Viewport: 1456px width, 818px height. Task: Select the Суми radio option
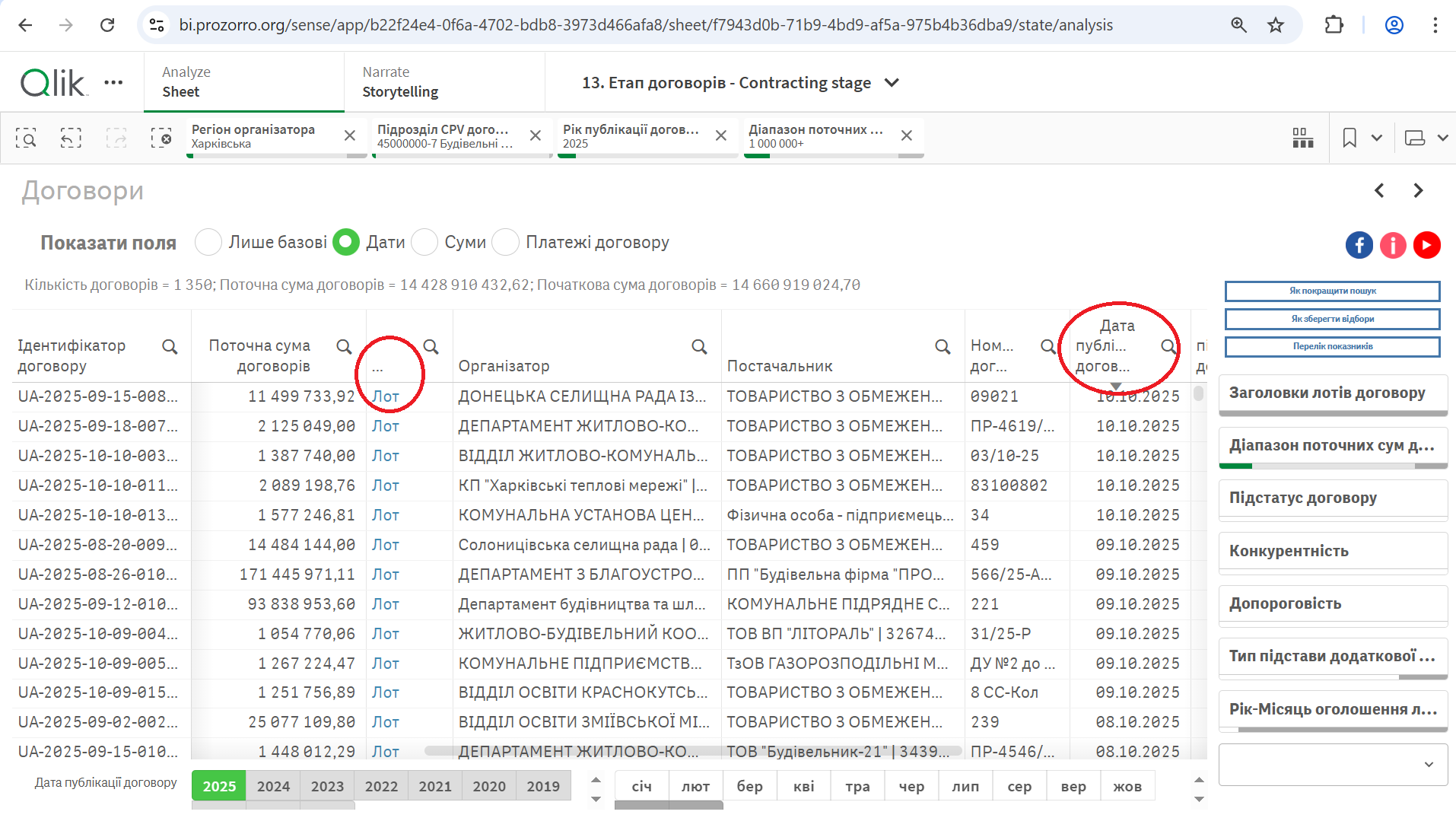424,243
